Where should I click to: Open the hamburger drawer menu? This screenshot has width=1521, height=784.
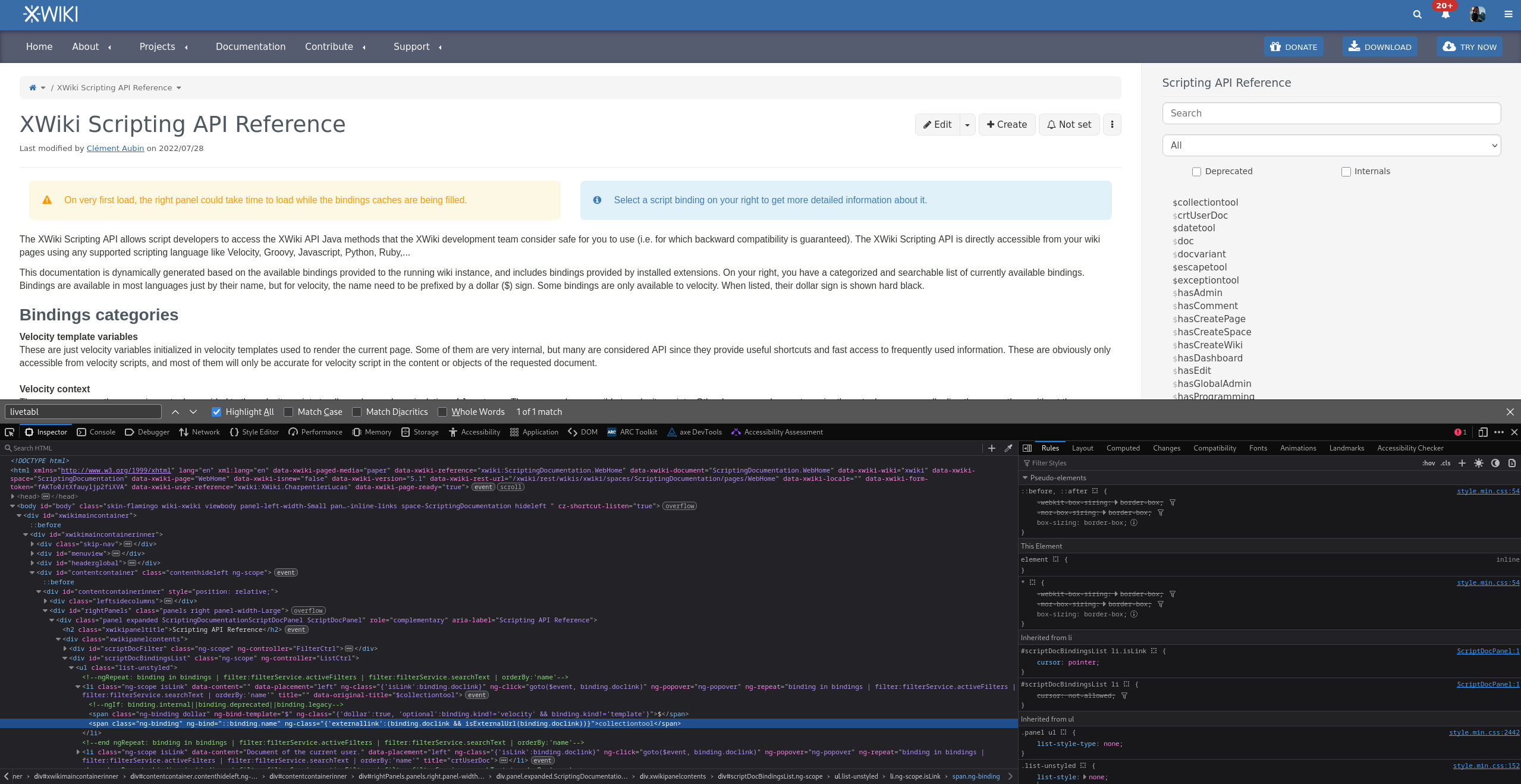[1509, 14]
